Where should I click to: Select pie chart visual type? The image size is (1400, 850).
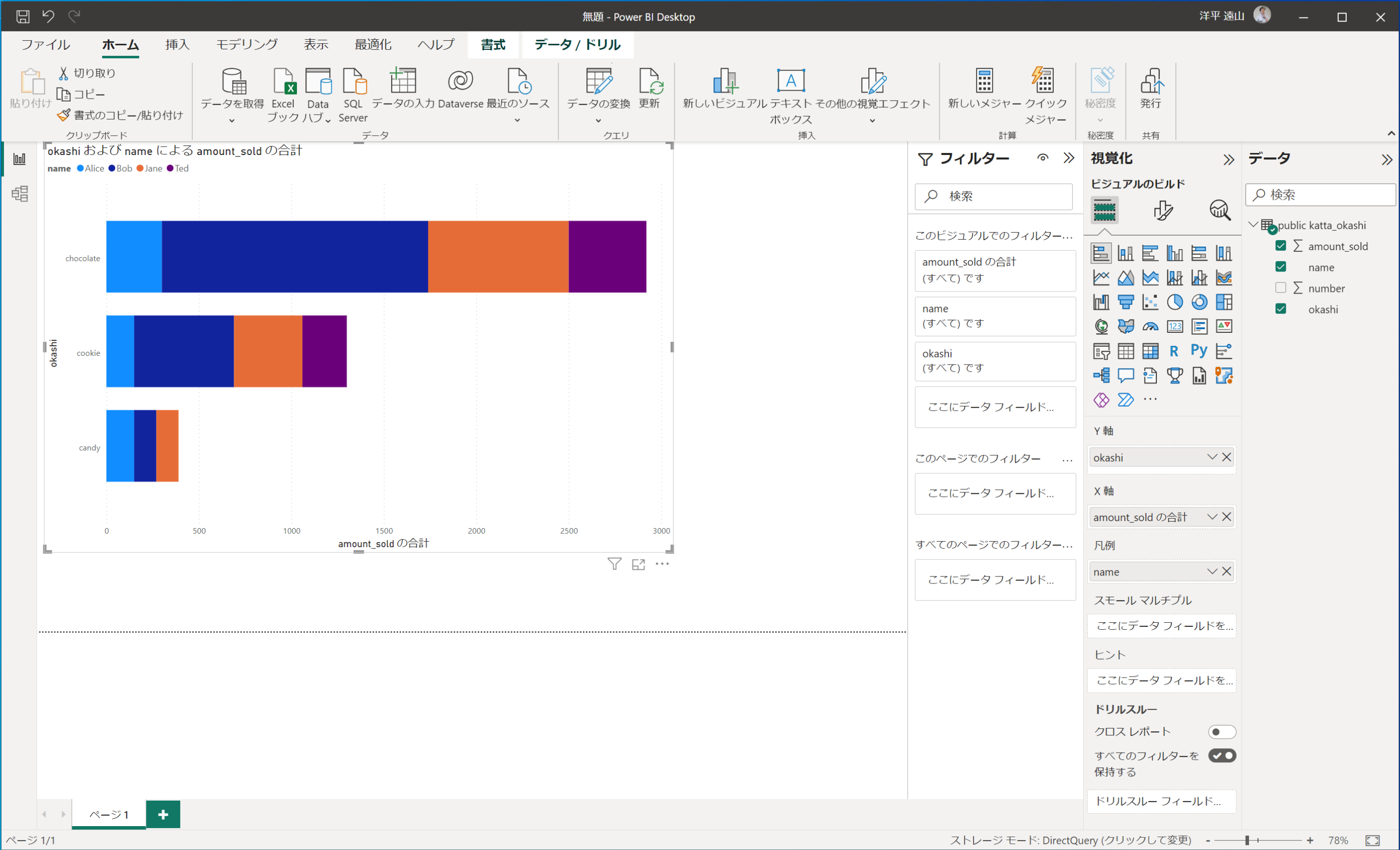[x=1174, y=302]
